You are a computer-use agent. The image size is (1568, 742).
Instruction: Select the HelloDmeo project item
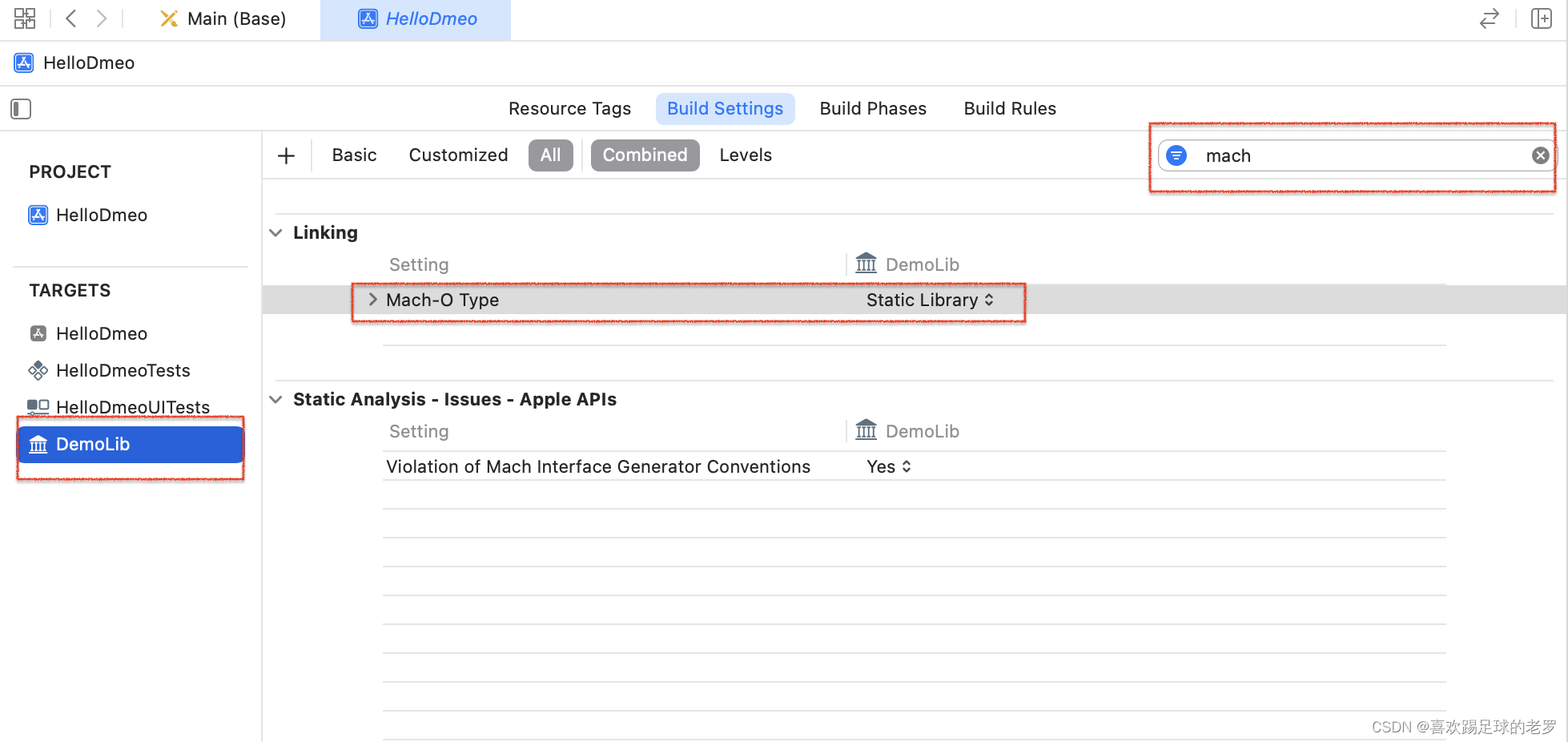pyautogui.click(x=88, y=215)
